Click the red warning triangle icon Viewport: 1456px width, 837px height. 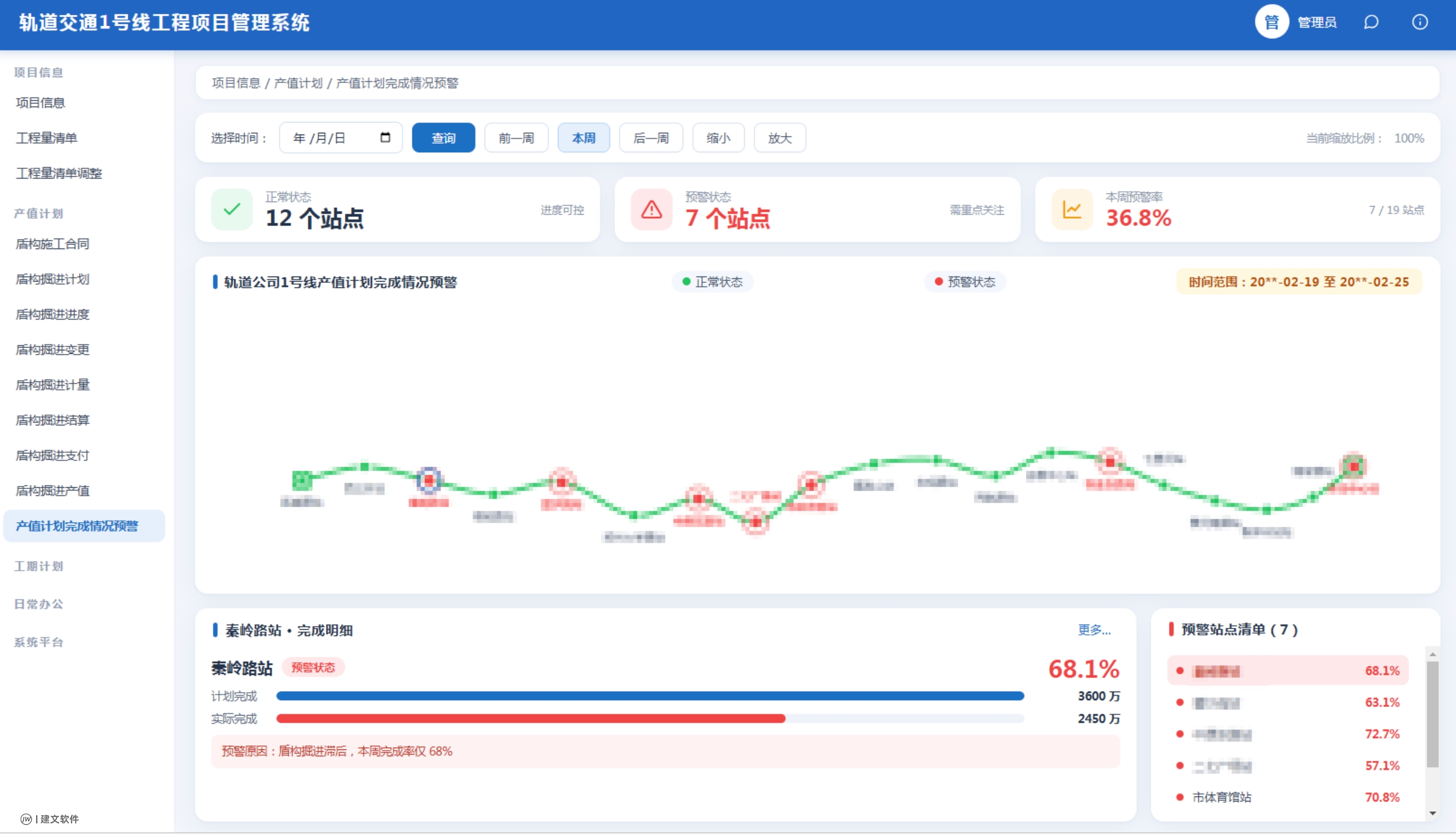coord(651,210)
